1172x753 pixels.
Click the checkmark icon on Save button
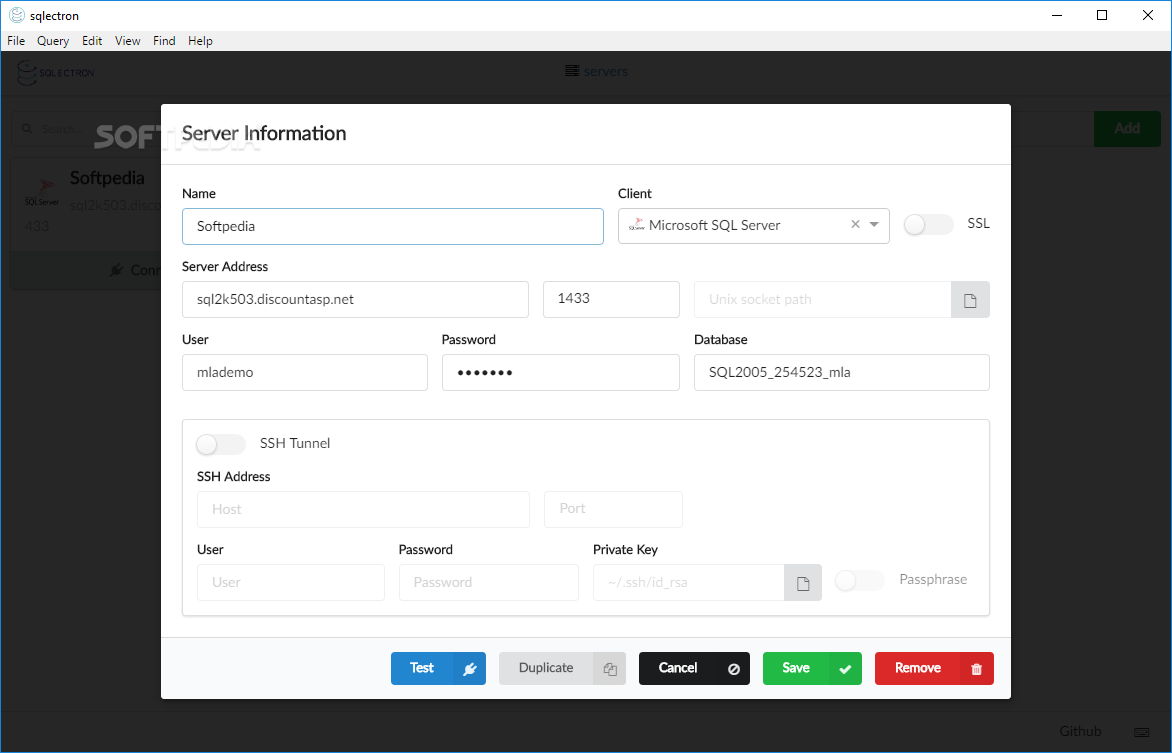tap(845, 669)
